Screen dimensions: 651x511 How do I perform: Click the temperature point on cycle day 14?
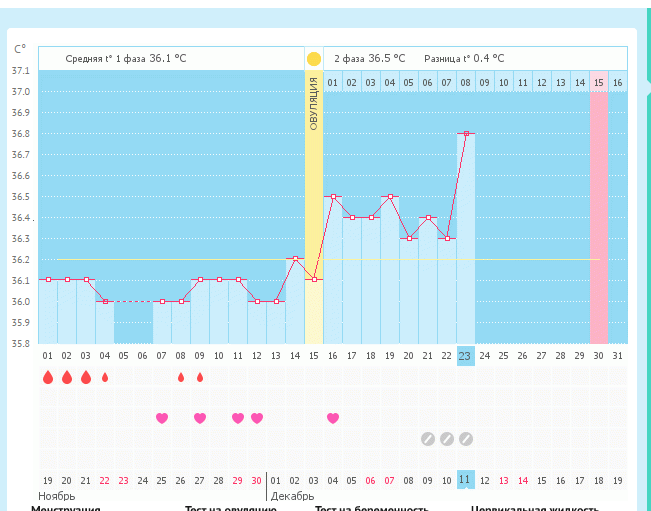pos(295,258)
